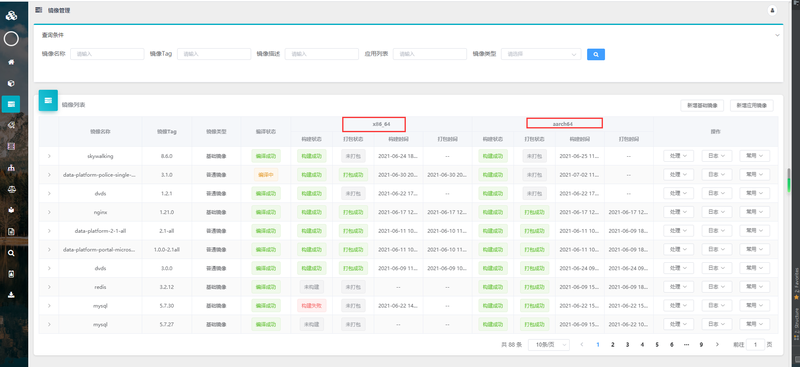Click the pagination ellipsis button
This screenshot has width=800, height=367.
(x=687, y=345)
